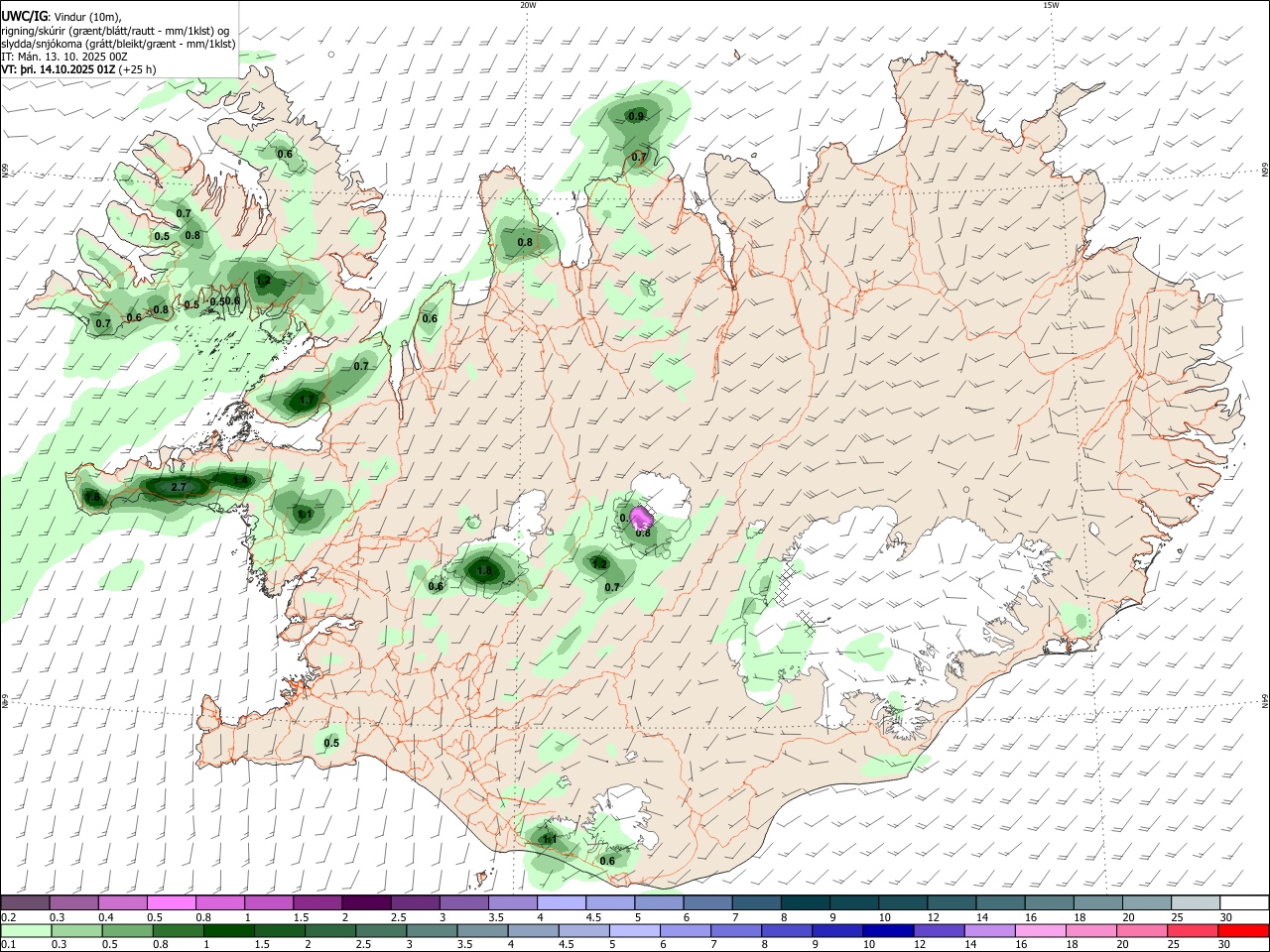Click the 0.7 label directly below 0.9
Image resolution: width=1270 pixels, height=952 pixels.
[x=639, y=157]
